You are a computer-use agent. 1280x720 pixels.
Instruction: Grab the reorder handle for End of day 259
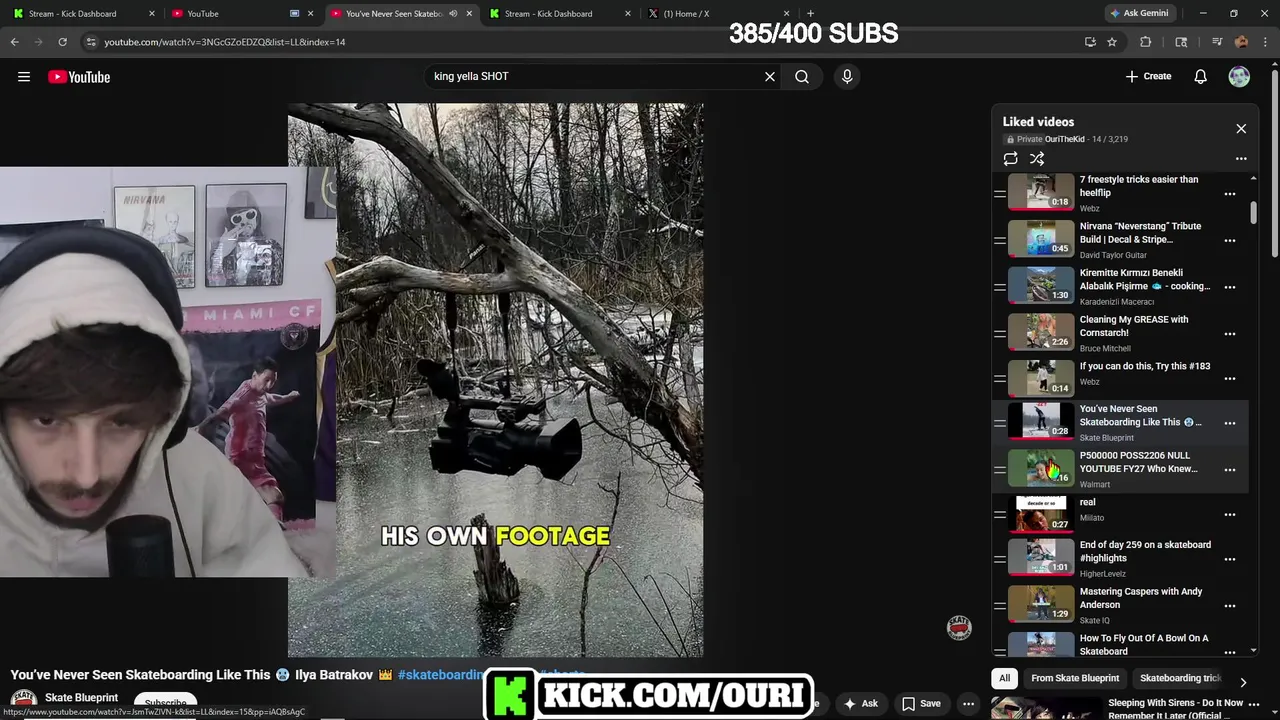pyautogui.click(x=1000, y=559)
